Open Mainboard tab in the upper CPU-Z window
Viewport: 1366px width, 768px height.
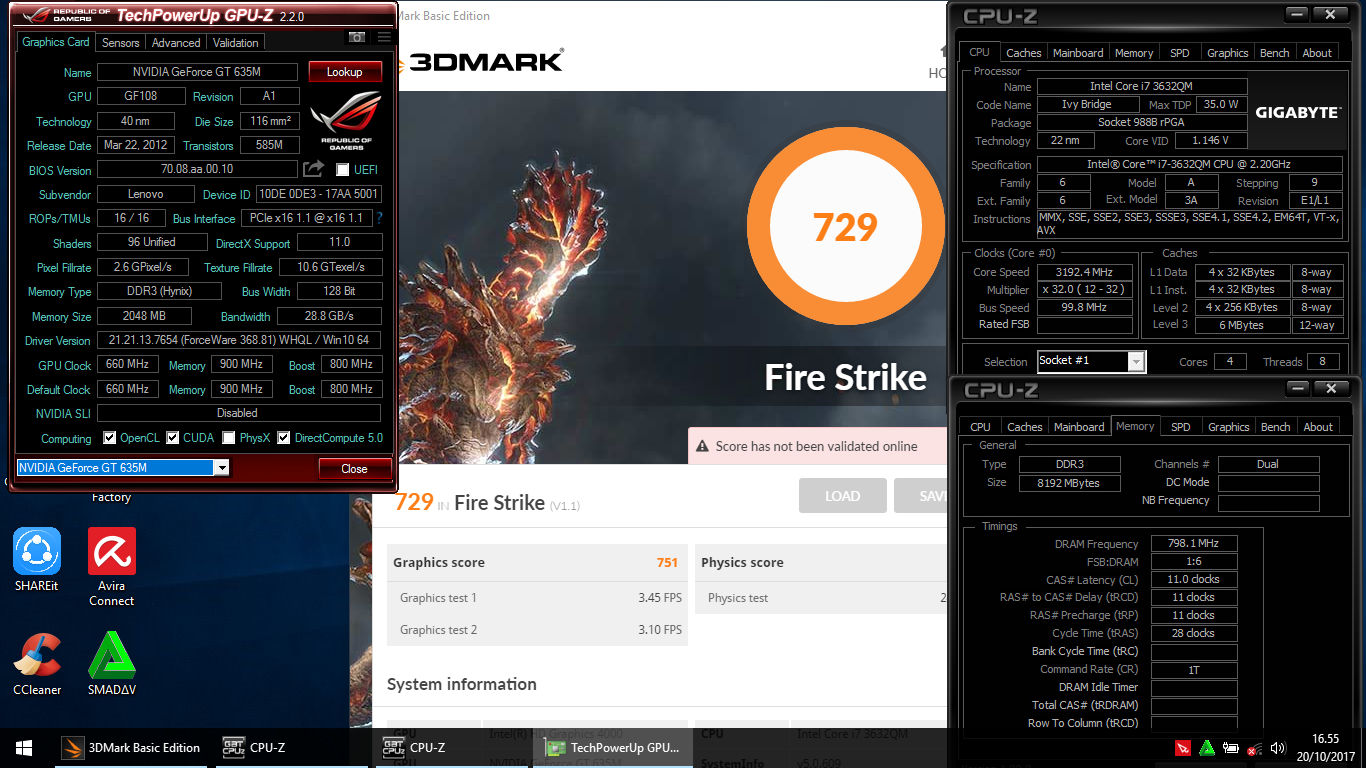click(1078, 53)
